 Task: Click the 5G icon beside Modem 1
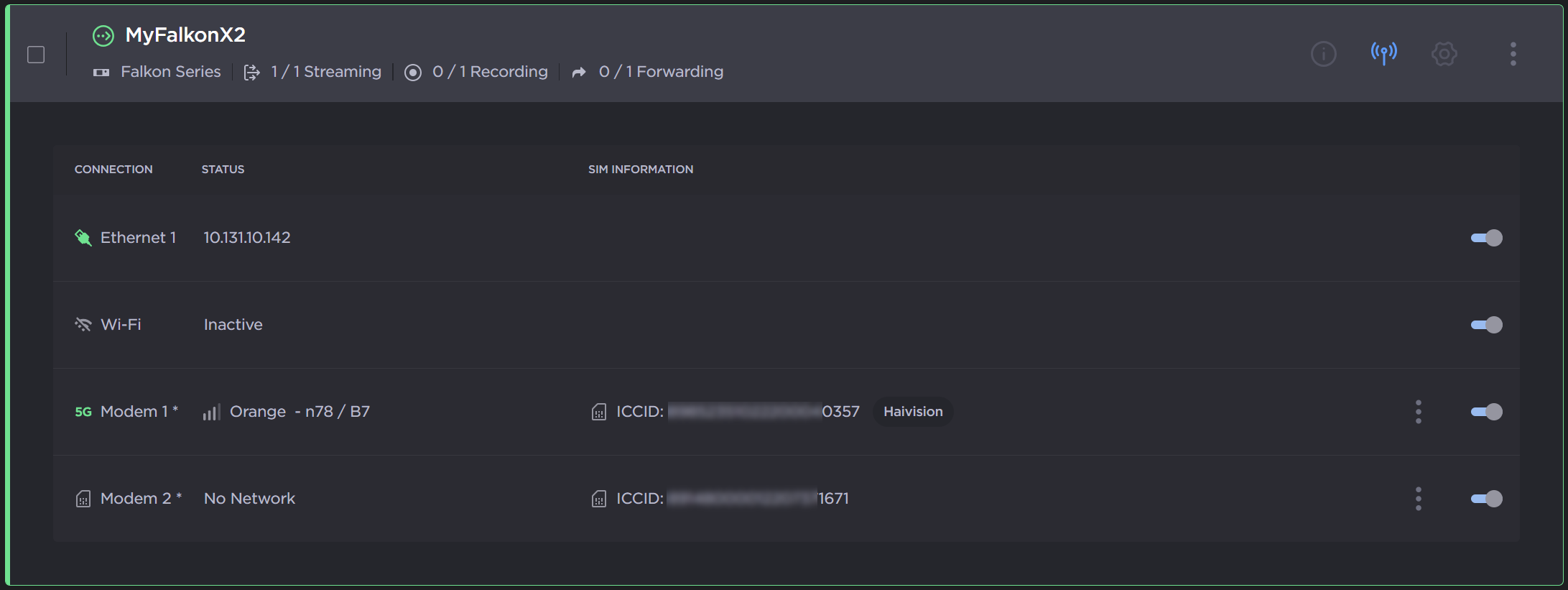click(83, 412)
